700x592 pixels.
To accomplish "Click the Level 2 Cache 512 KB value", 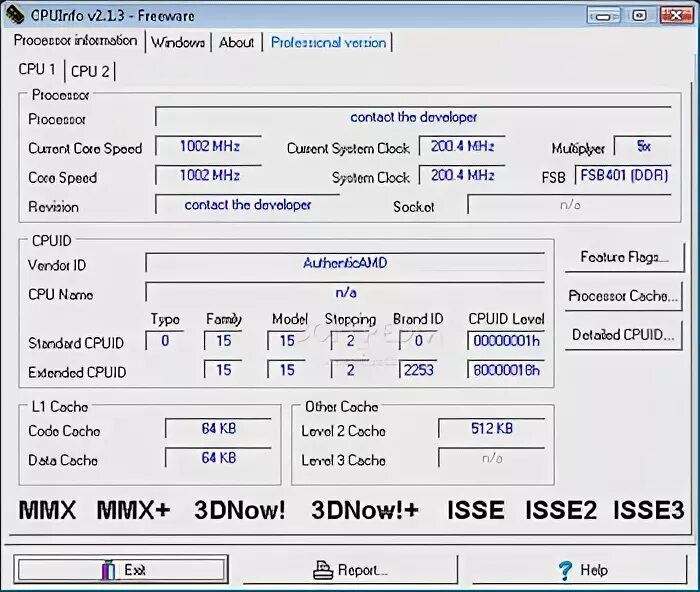I will pos(492,428).
